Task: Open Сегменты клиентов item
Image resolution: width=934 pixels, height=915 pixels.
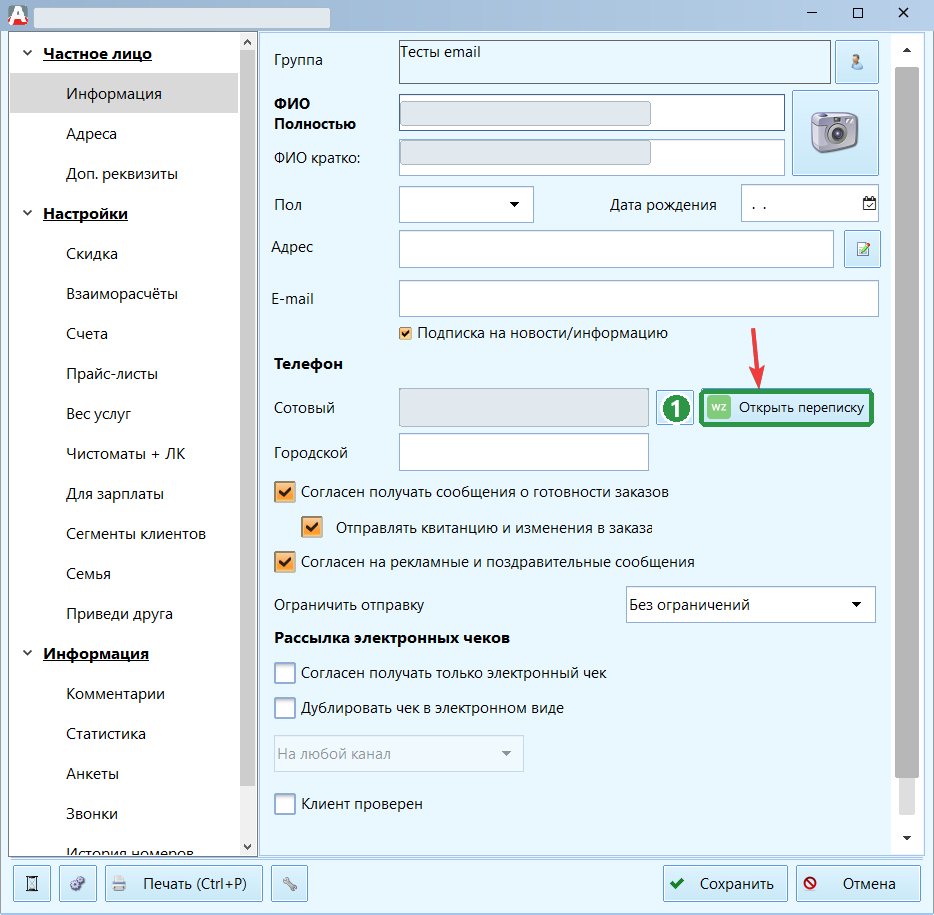Action: click(136, 534)
